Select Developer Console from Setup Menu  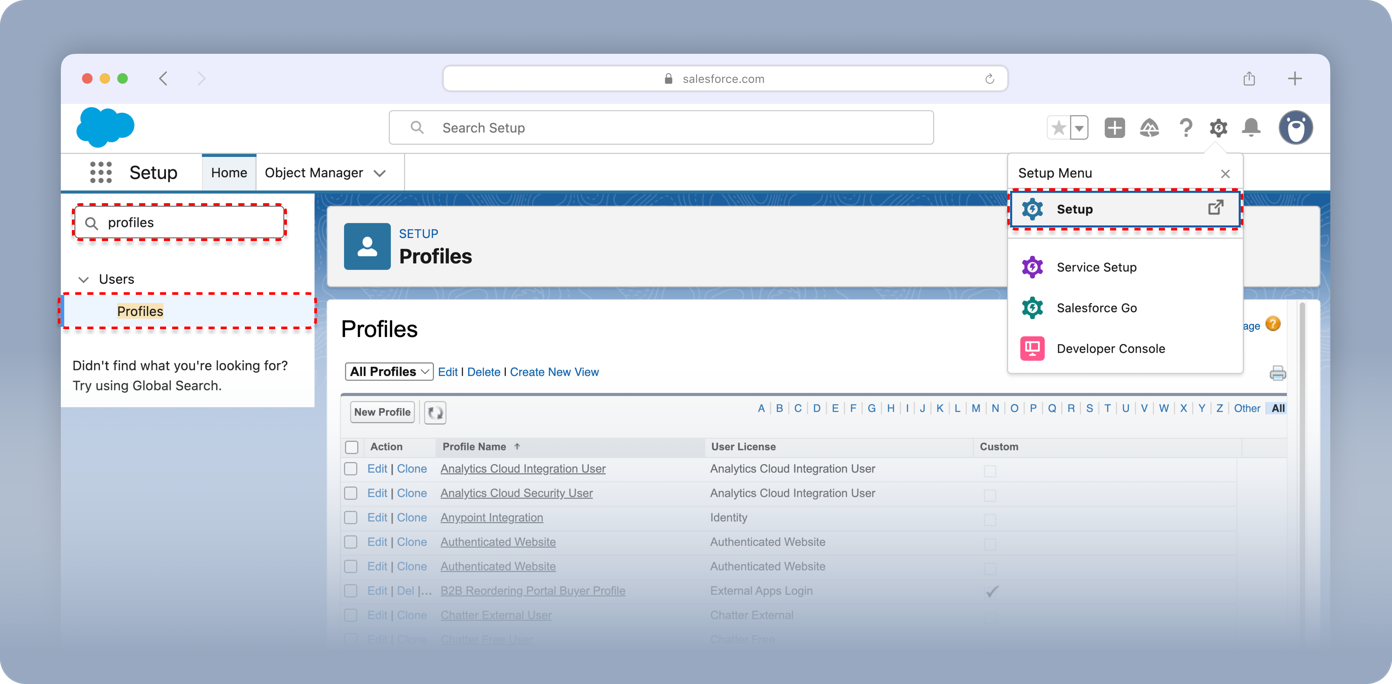point(1110,349)
